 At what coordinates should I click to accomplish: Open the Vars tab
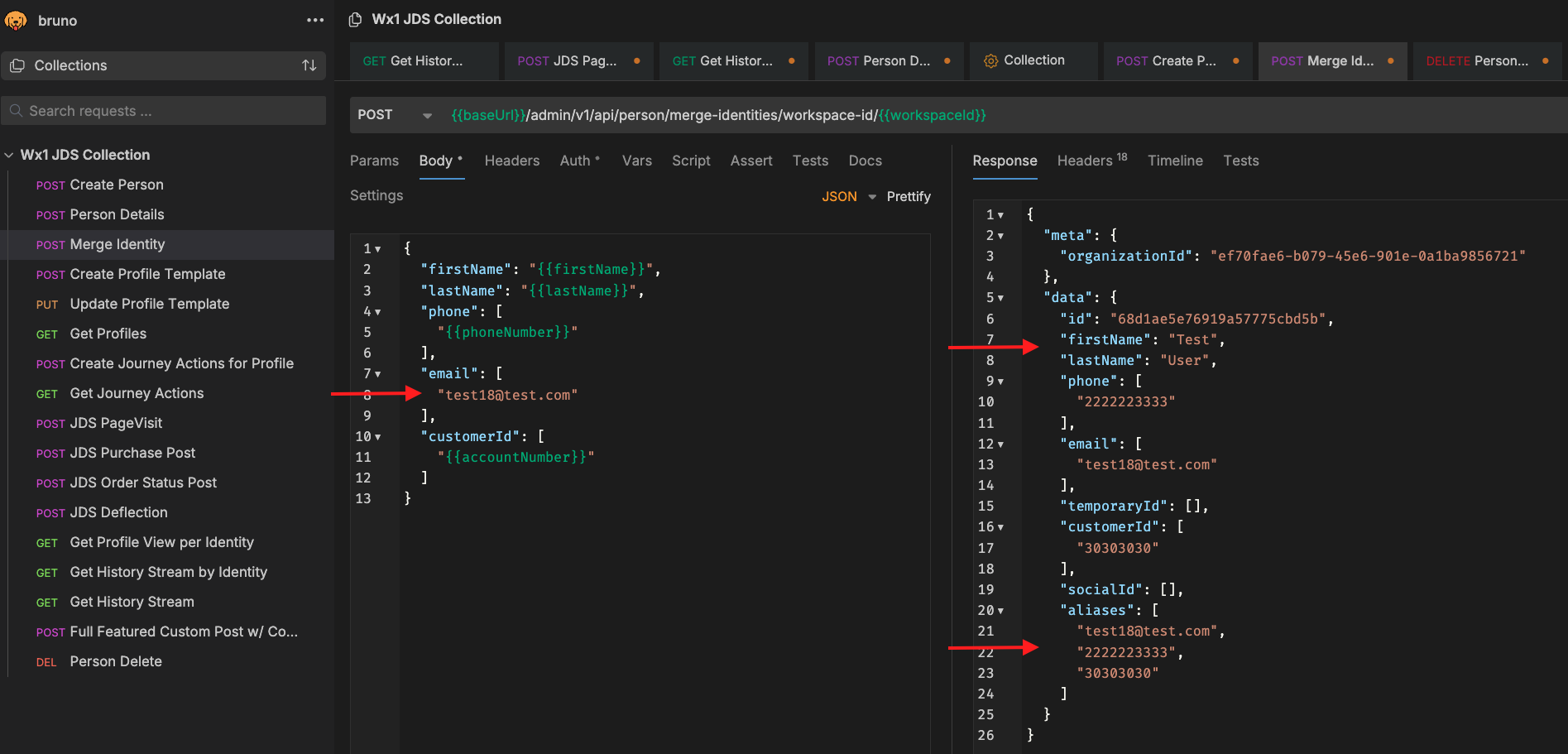tap(637, 161)
